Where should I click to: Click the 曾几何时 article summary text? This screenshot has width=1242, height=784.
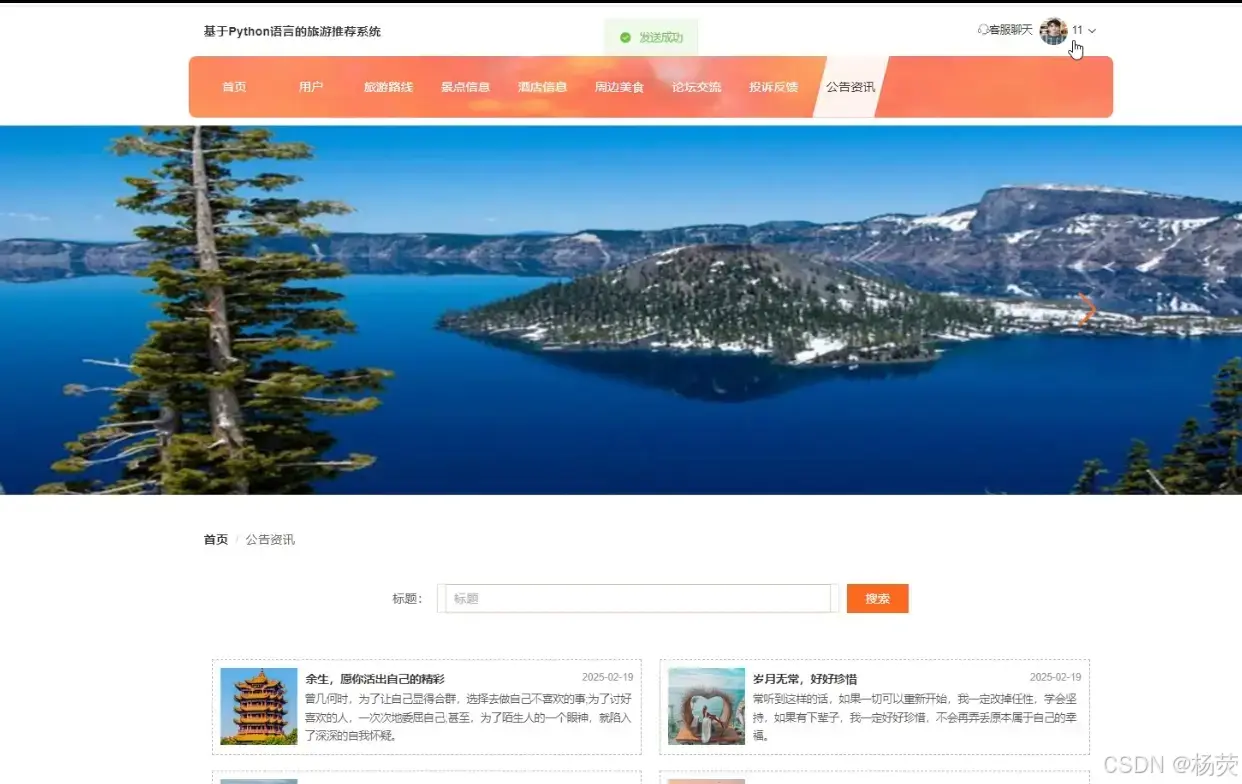click(x=468, y=717)
